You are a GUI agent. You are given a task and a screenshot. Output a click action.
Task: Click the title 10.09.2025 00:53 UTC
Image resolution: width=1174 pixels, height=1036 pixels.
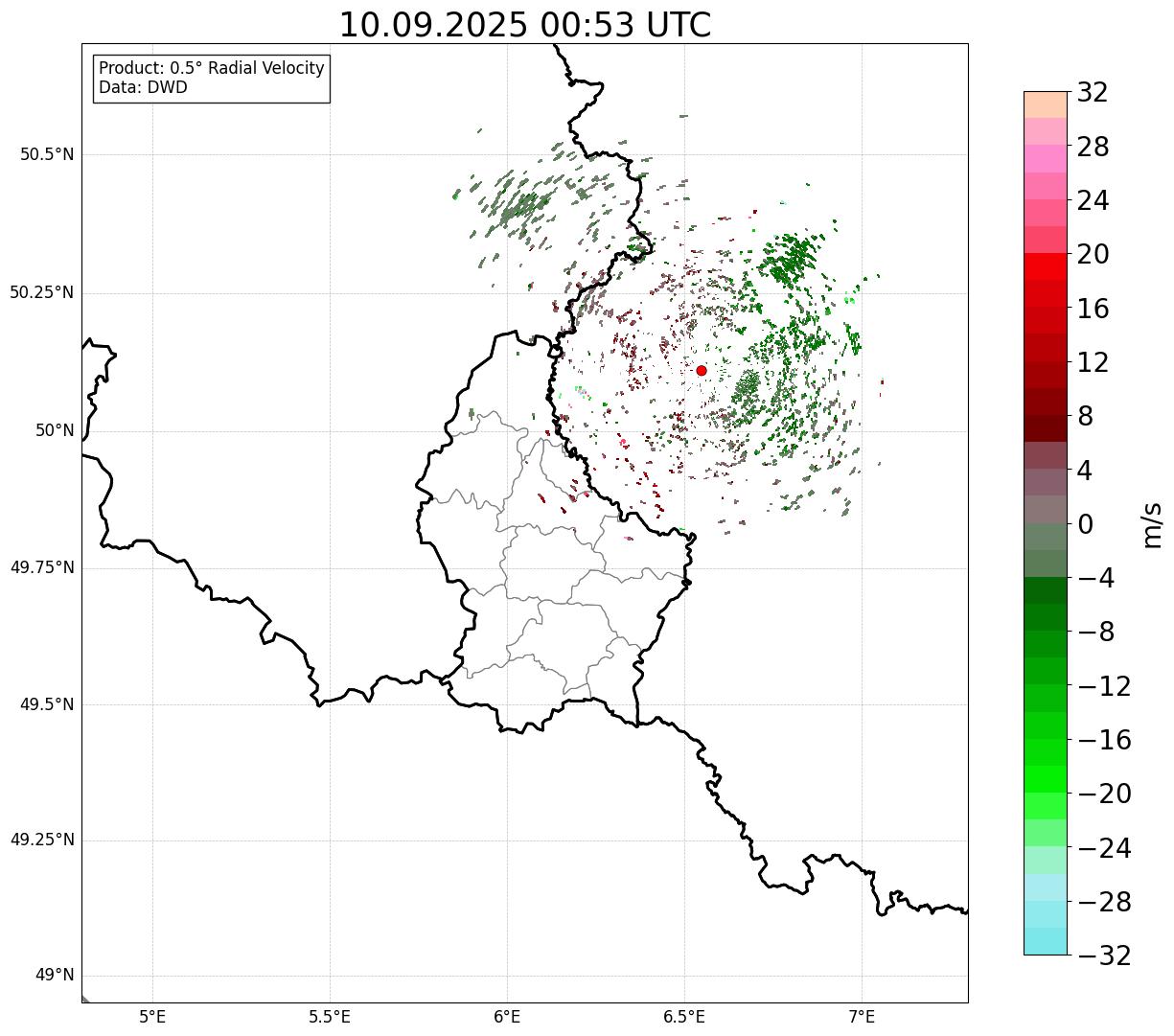coord(525,25)
